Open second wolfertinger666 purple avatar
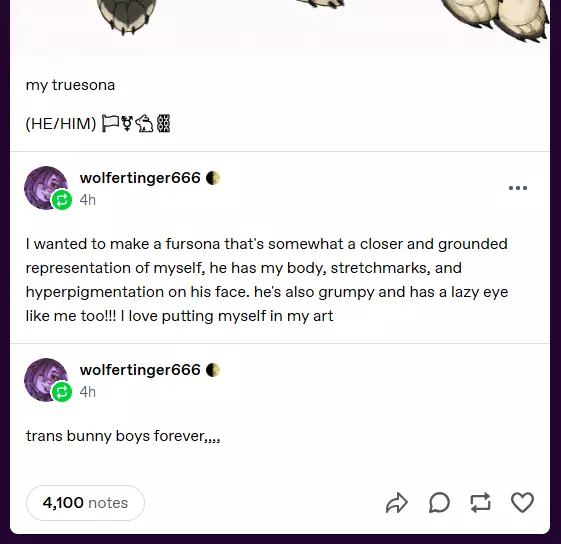This screenshot has width=561, height=544. click(46, 379)
